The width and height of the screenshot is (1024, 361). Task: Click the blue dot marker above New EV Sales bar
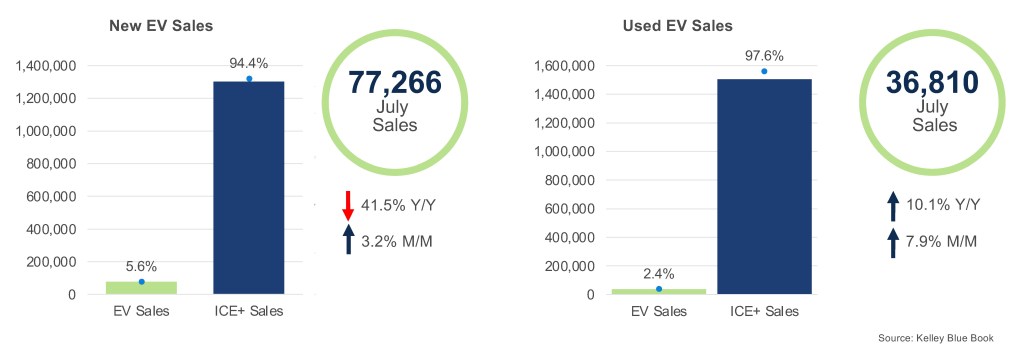(142, 282)
